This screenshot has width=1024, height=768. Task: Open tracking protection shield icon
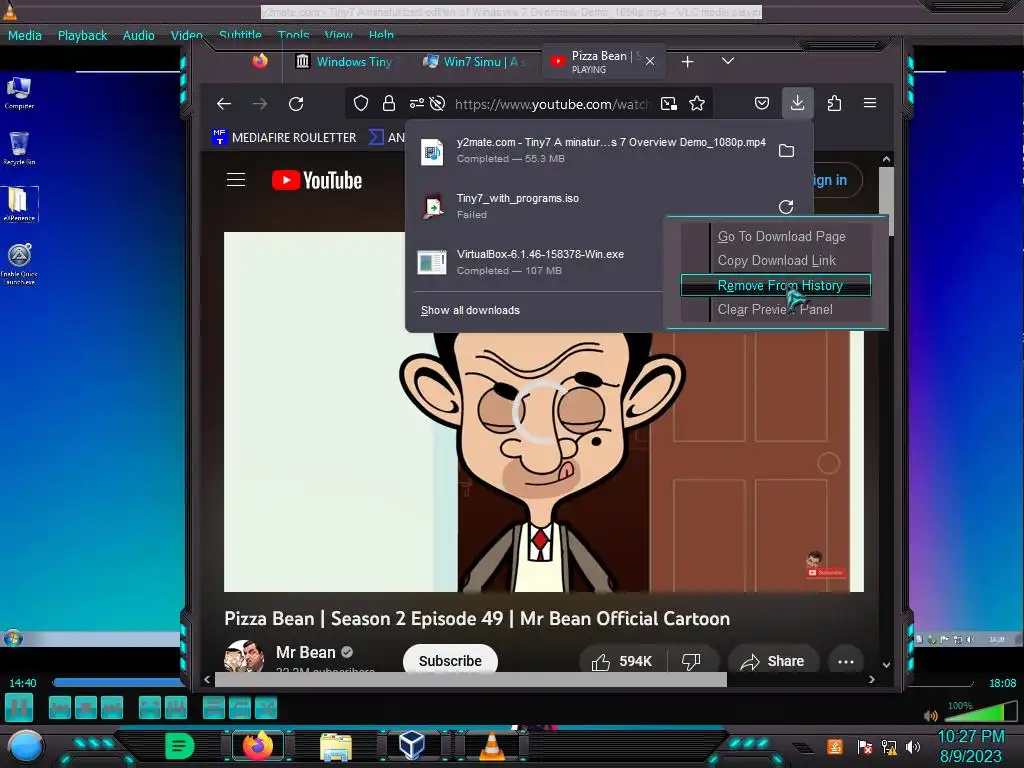361,103
